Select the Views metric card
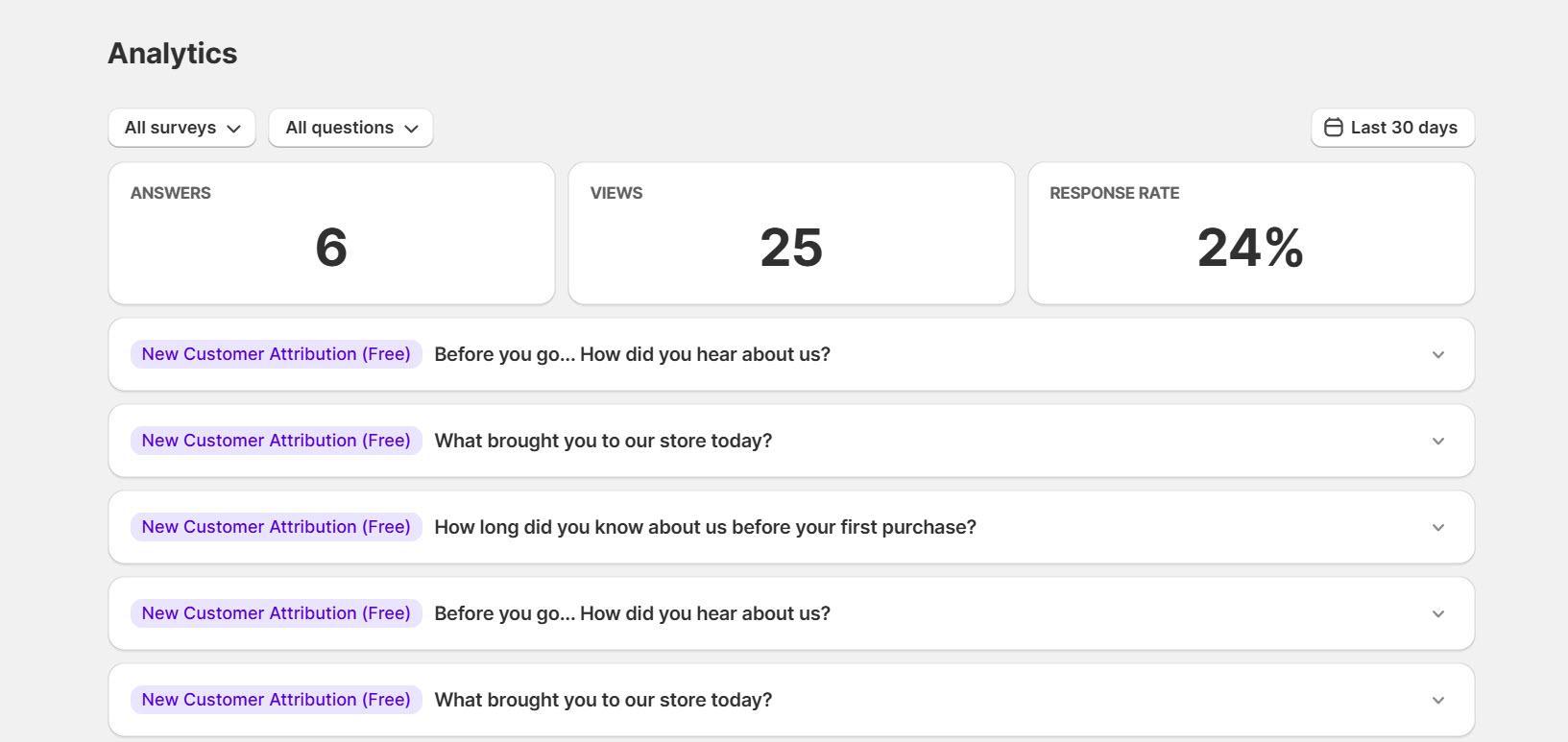1568x742 pixels. pos(791,233)
